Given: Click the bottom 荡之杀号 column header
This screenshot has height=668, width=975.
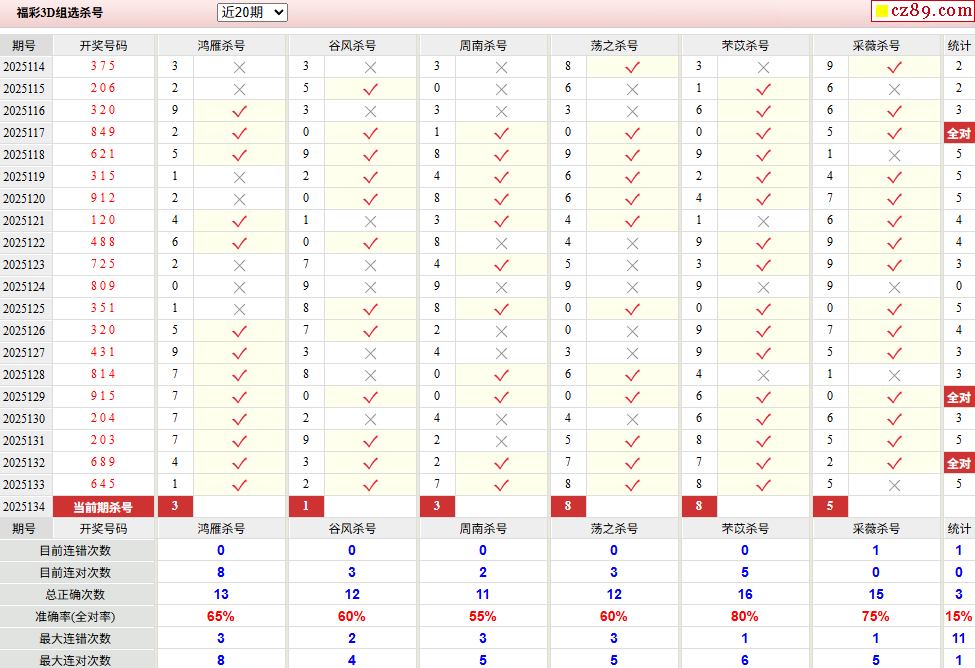Looking at the screenshot, I should pos(614,529).
